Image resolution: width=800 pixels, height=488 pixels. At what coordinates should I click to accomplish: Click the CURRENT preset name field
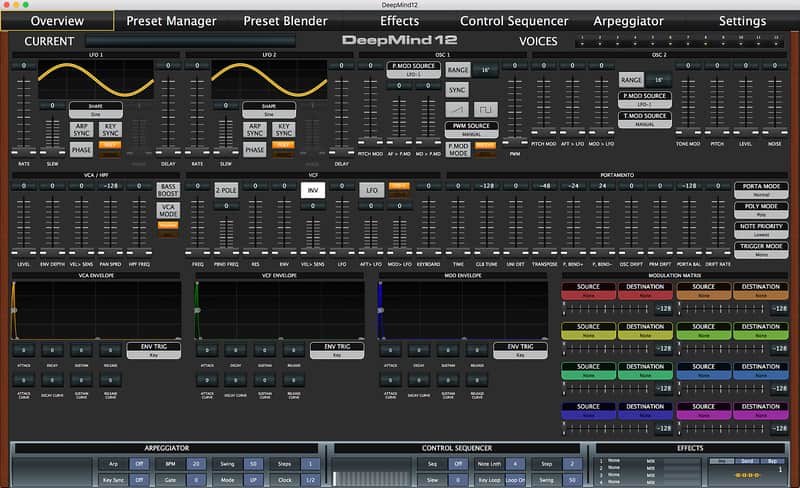(190, 41)
